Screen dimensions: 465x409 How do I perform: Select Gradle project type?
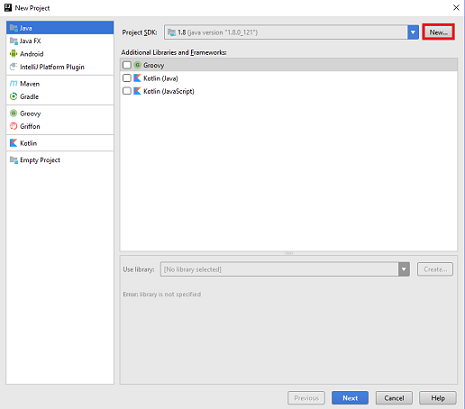coord(60,96)
